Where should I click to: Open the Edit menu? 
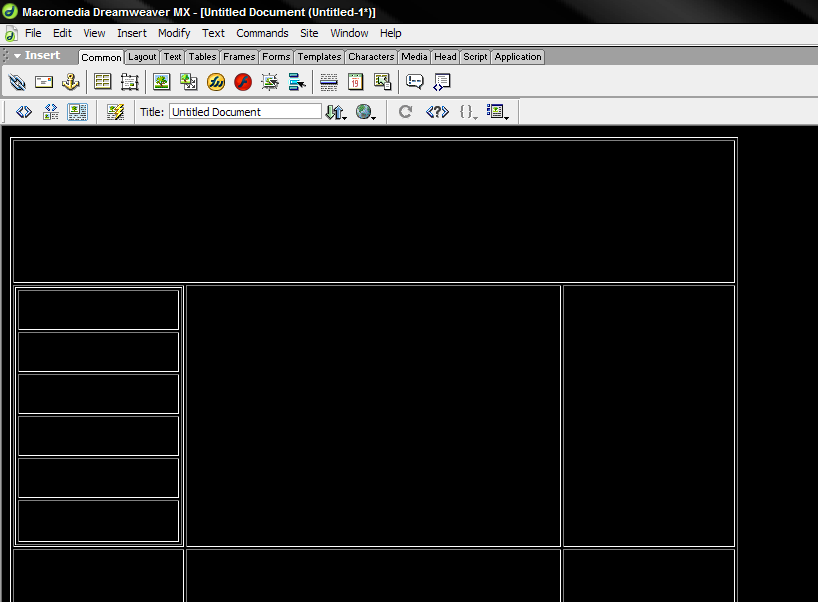pyautogui.click(x=62, y=33)
